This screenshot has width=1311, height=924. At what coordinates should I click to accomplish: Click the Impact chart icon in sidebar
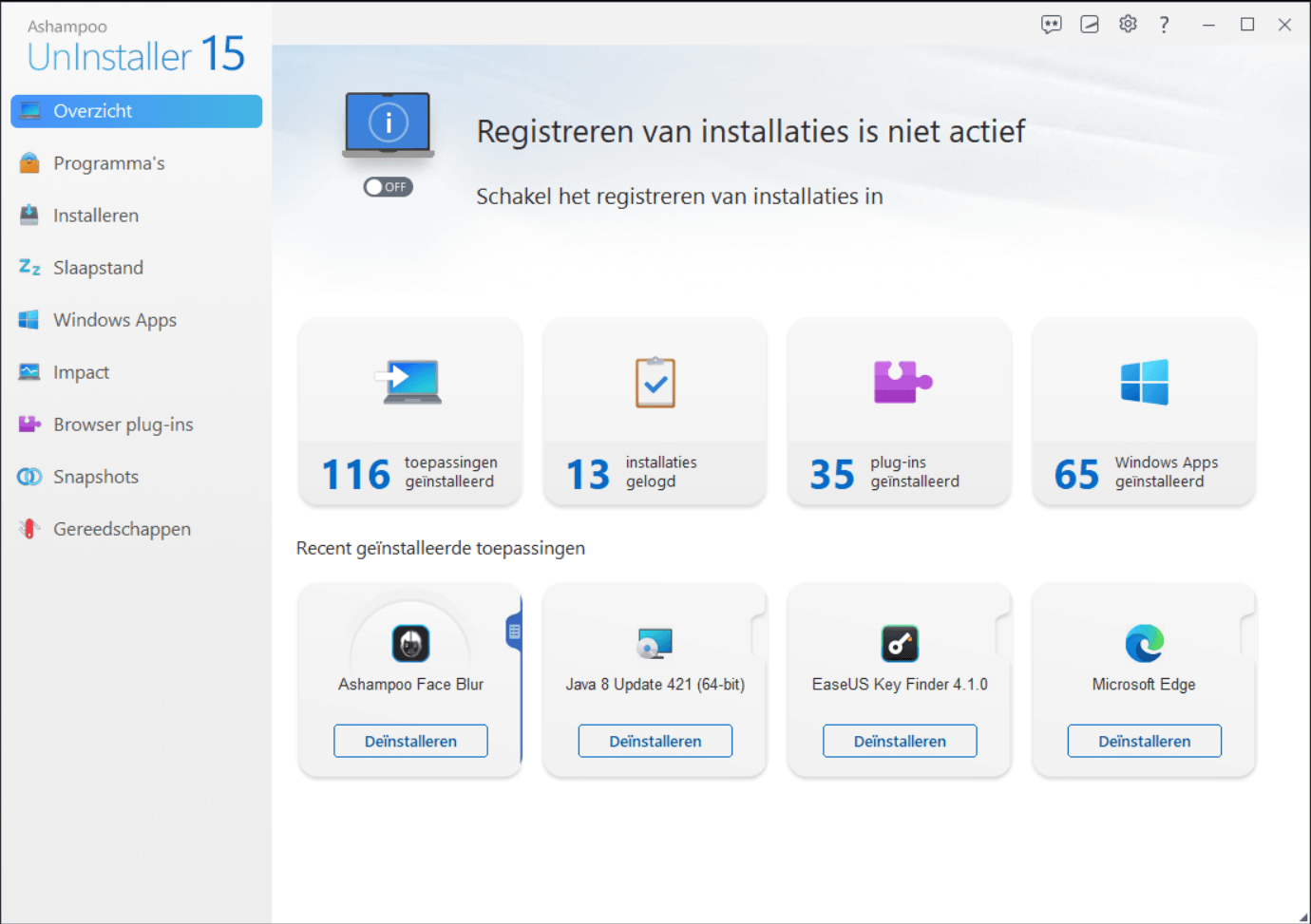tap(29, 372)
